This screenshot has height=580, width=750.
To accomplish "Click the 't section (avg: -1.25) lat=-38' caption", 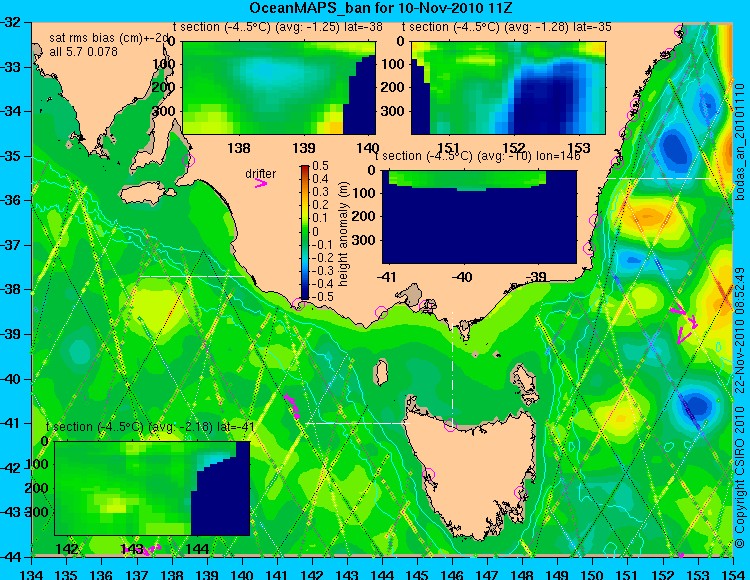I will pyautogui.click(x=278, y=27).
